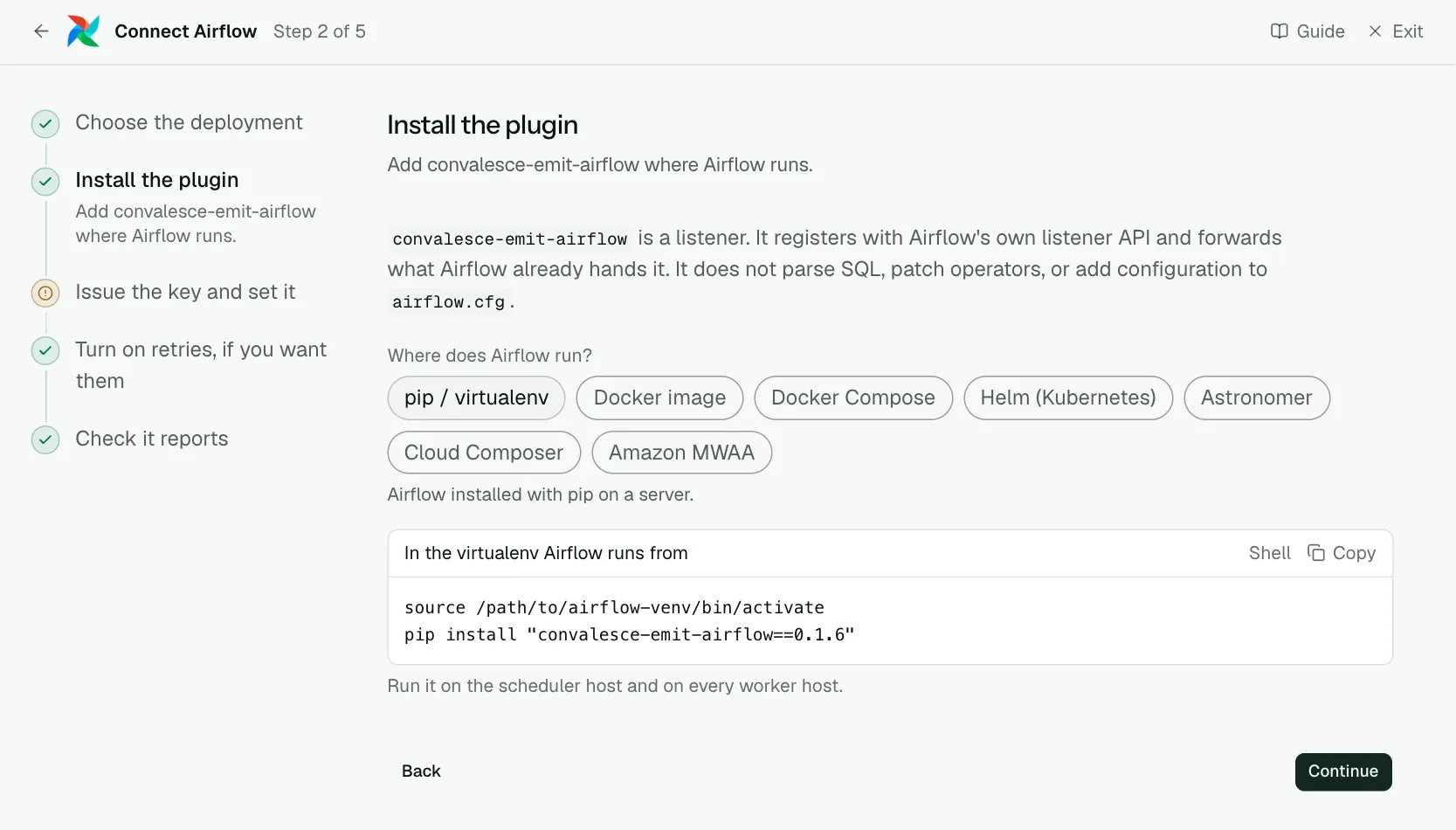Image resolution: width=1456 pixels, height=830 pixels.
Task: Click the source activate command line
Action: coord(614,607)
